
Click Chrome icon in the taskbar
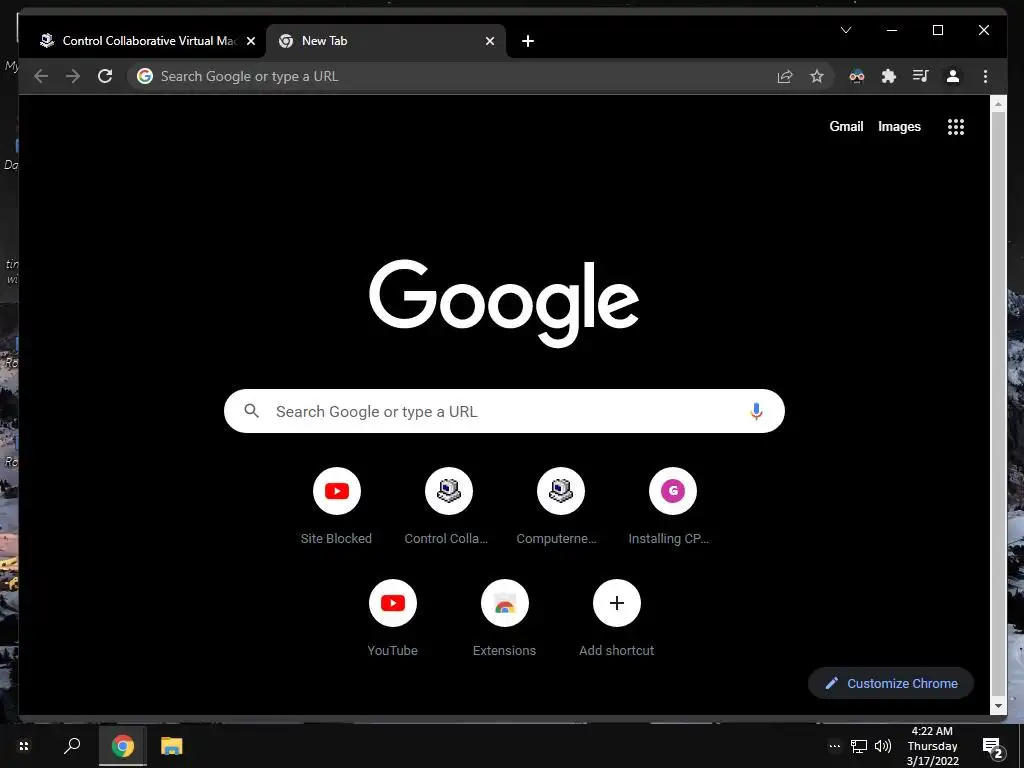[122, 746]
